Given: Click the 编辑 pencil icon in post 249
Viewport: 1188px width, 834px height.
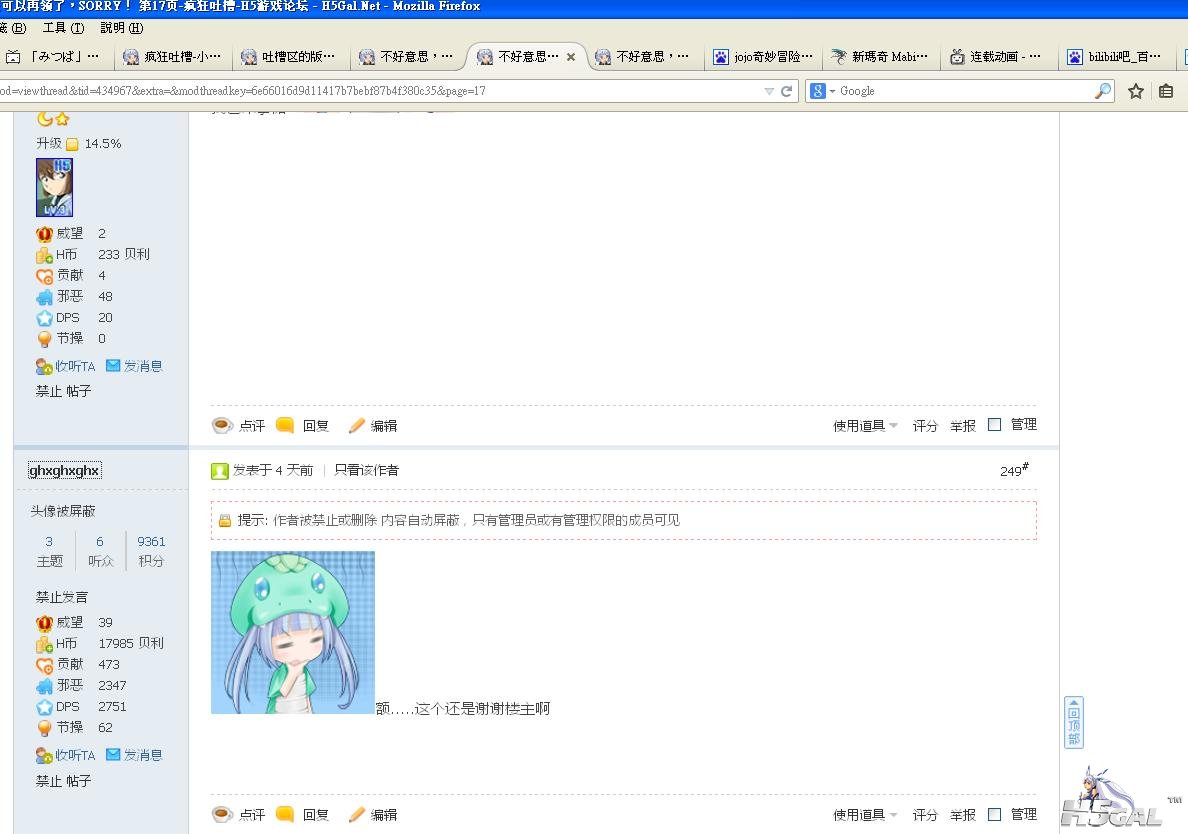Looking at the screenshot, I should (356, 814).
